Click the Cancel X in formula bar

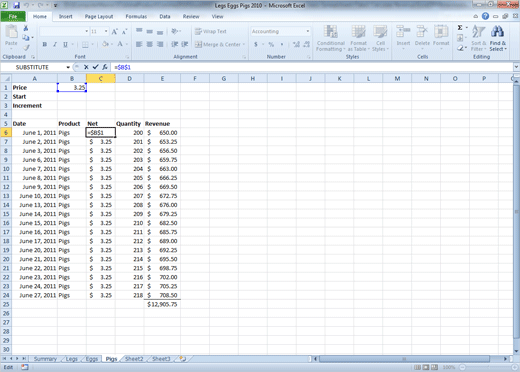tap(86, 67)
